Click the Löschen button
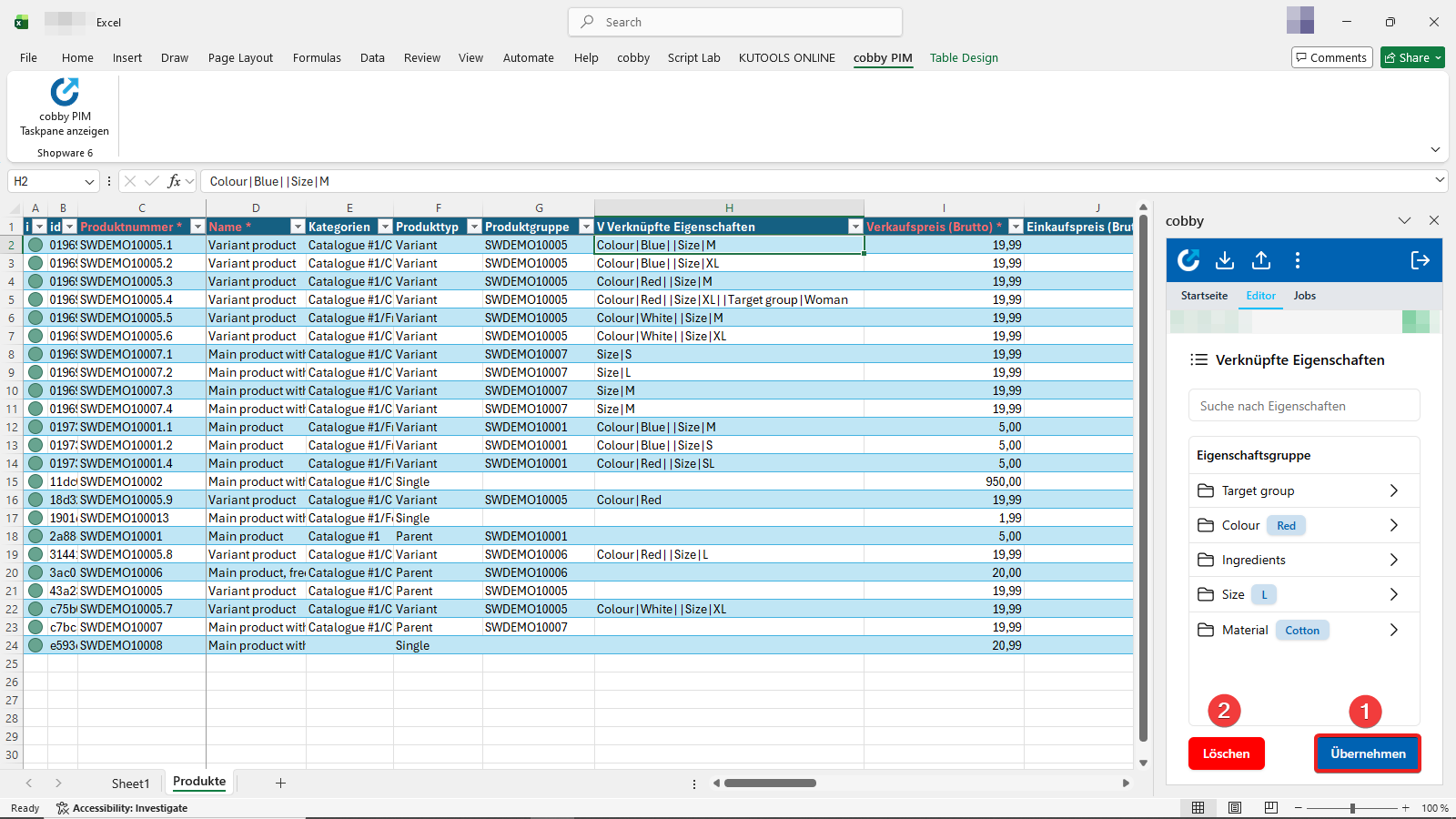Viewport: 1456px width, 819px height. pyautogui.click(x=1225, y=753)
